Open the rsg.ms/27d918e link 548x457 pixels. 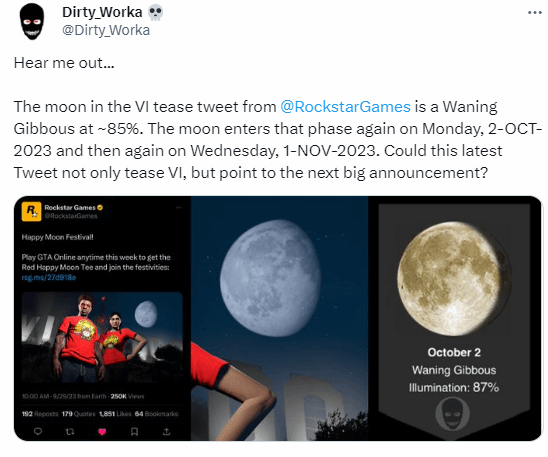click(49, 277)
